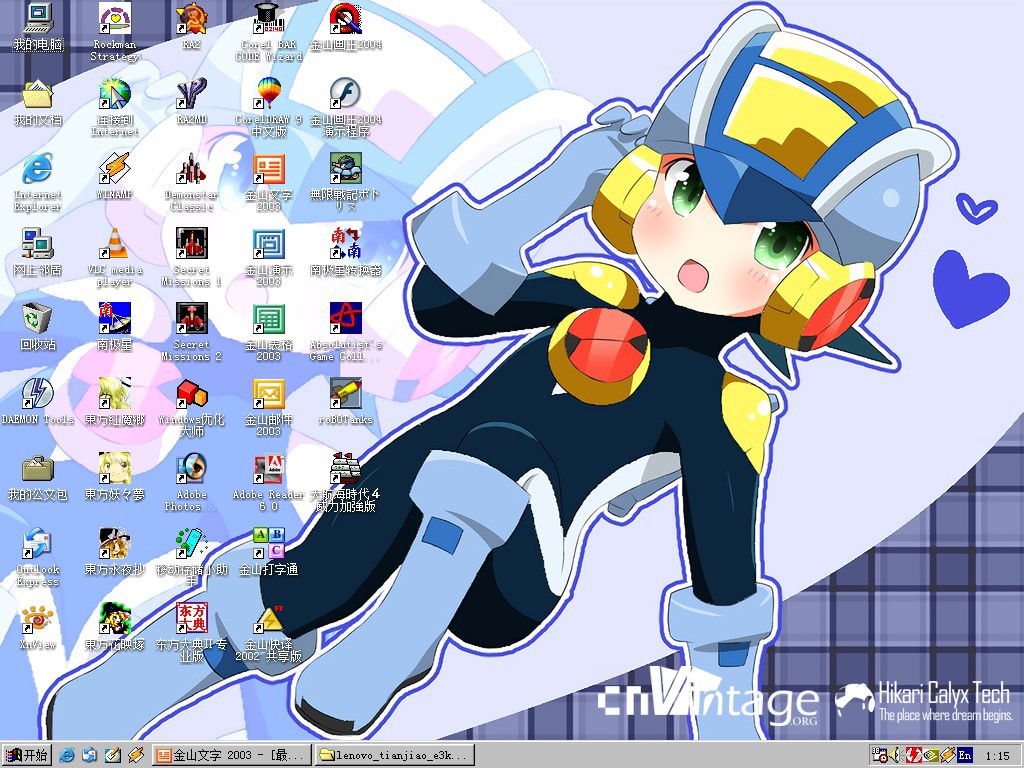
Task: Launch roBOTanks desktop shortcut
Action: [x=345, y=402]
